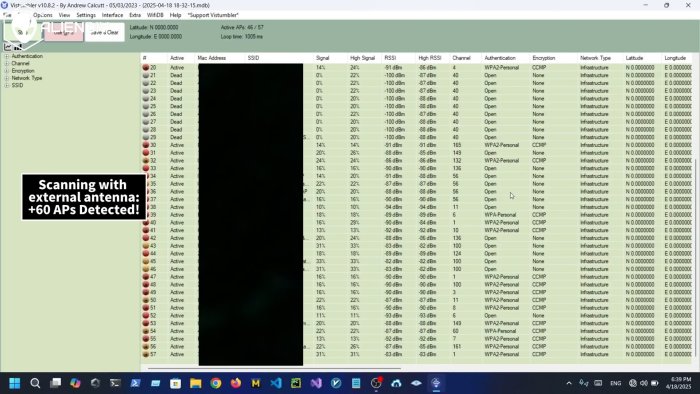Click the status orb of AP 50

[146, 300]
